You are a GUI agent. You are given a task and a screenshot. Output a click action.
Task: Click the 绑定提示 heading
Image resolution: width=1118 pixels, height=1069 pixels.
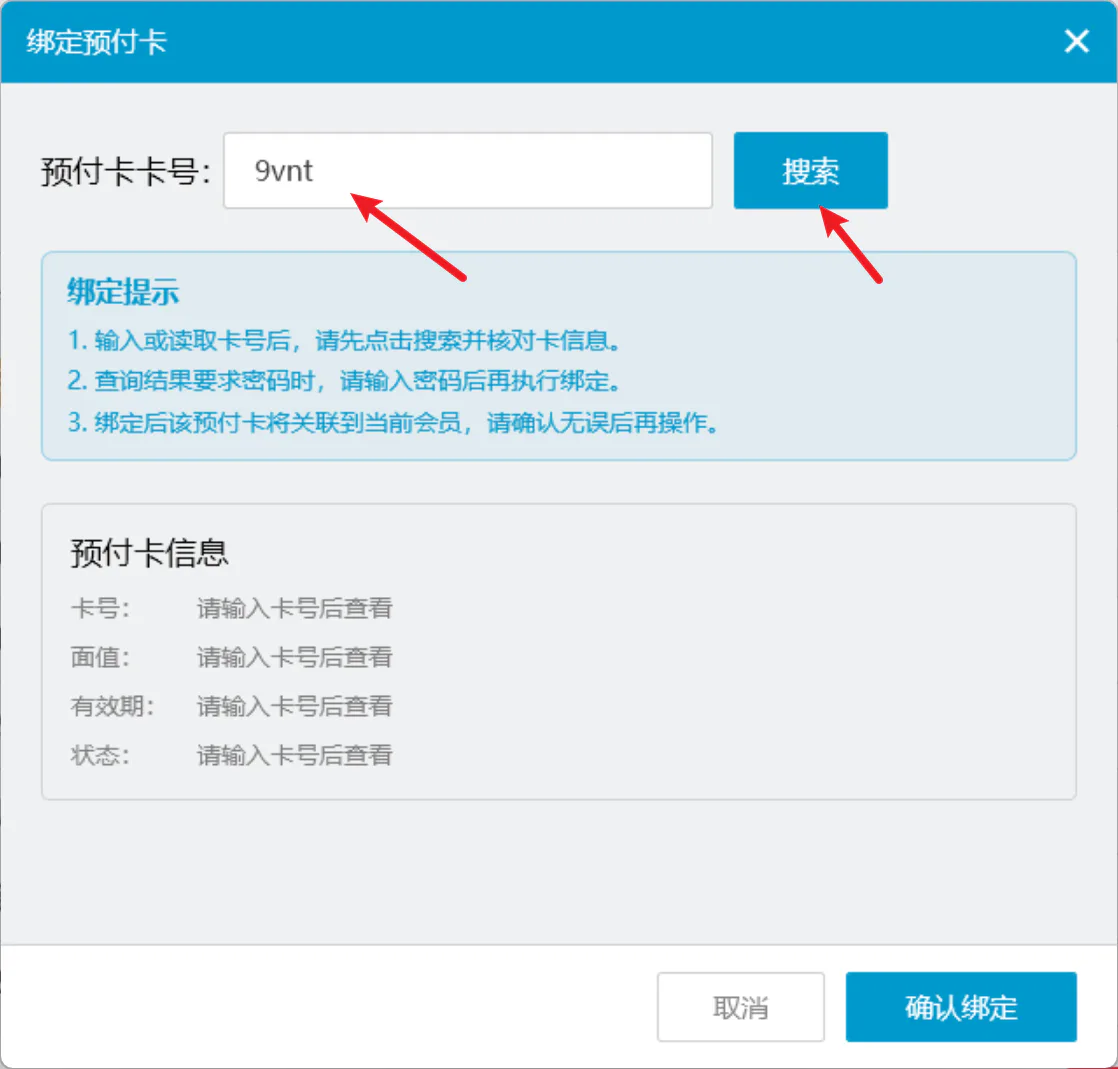(x=123, y=292)
